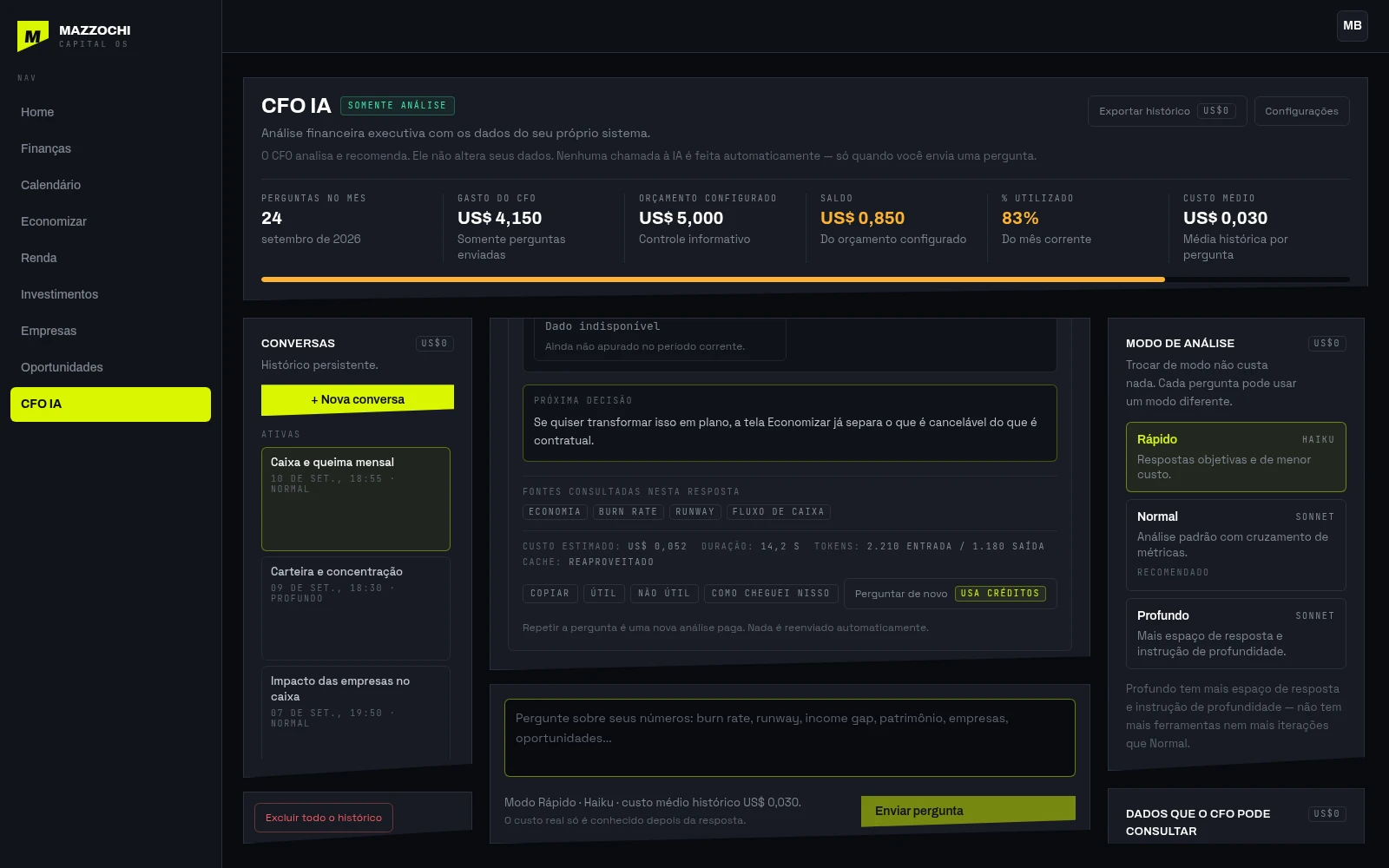Viewport: 1389px width, 868px height.
Task: Click the orange budget usage progress bar
Action: pyautogui.click(x=713, y=279)
